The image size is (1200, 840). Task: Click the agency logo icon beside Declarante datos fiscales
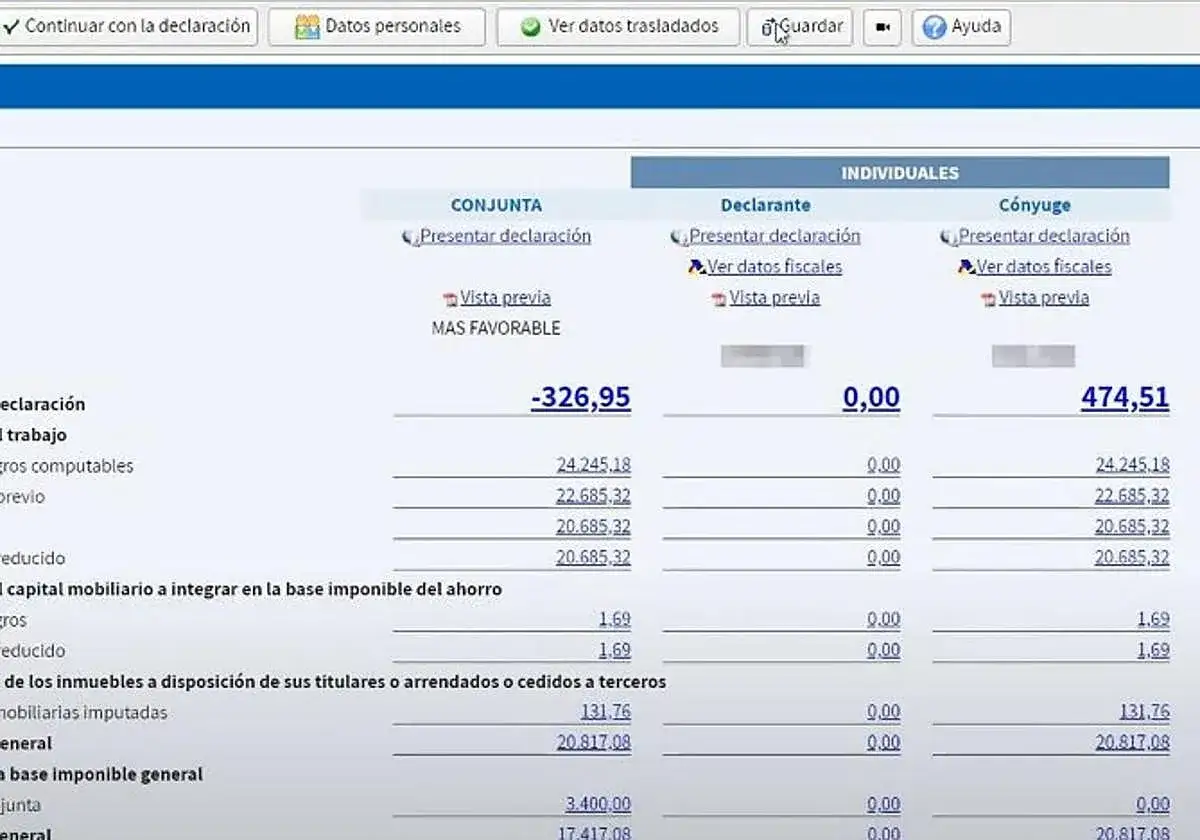[697, 267]
